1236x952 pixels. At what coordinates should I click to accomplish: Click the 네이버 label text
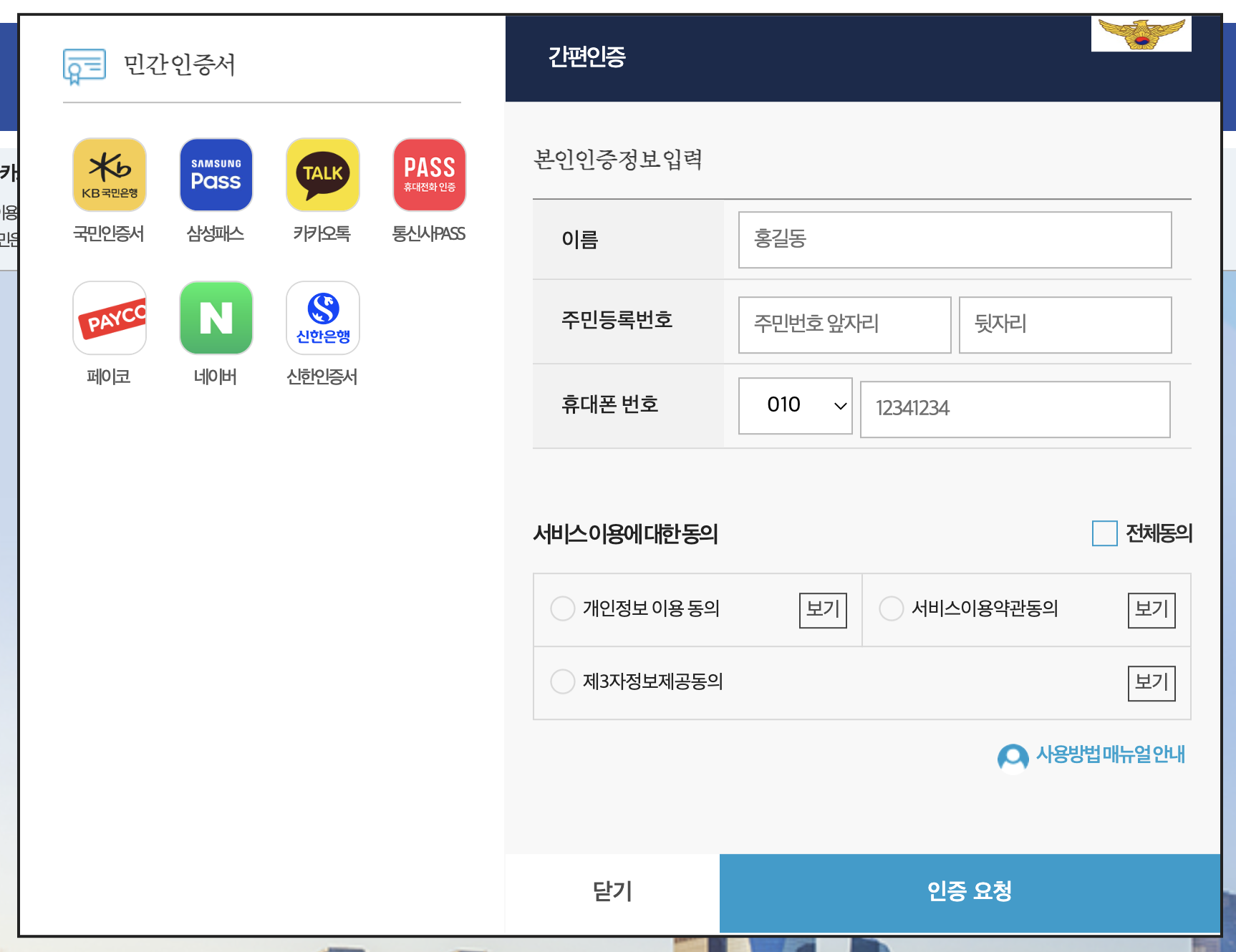pos(216,377)
